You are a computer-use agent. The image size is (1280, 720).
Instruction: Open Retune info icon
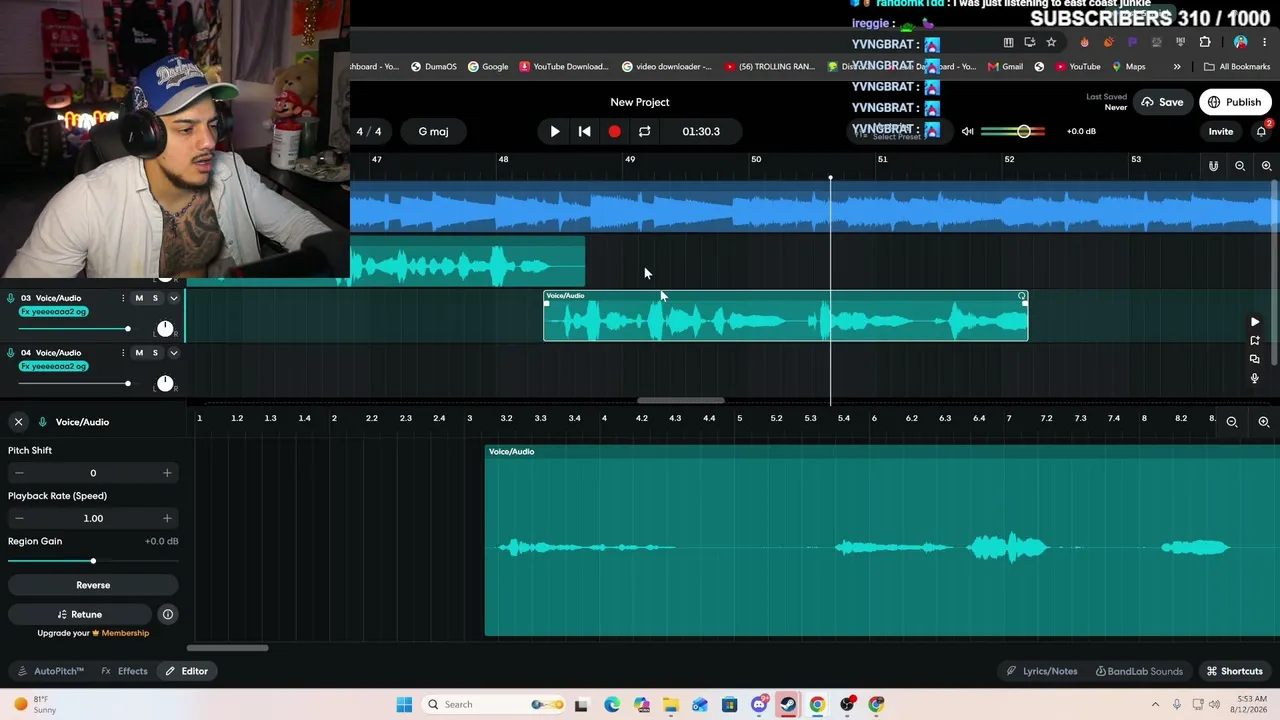(168, 614)
